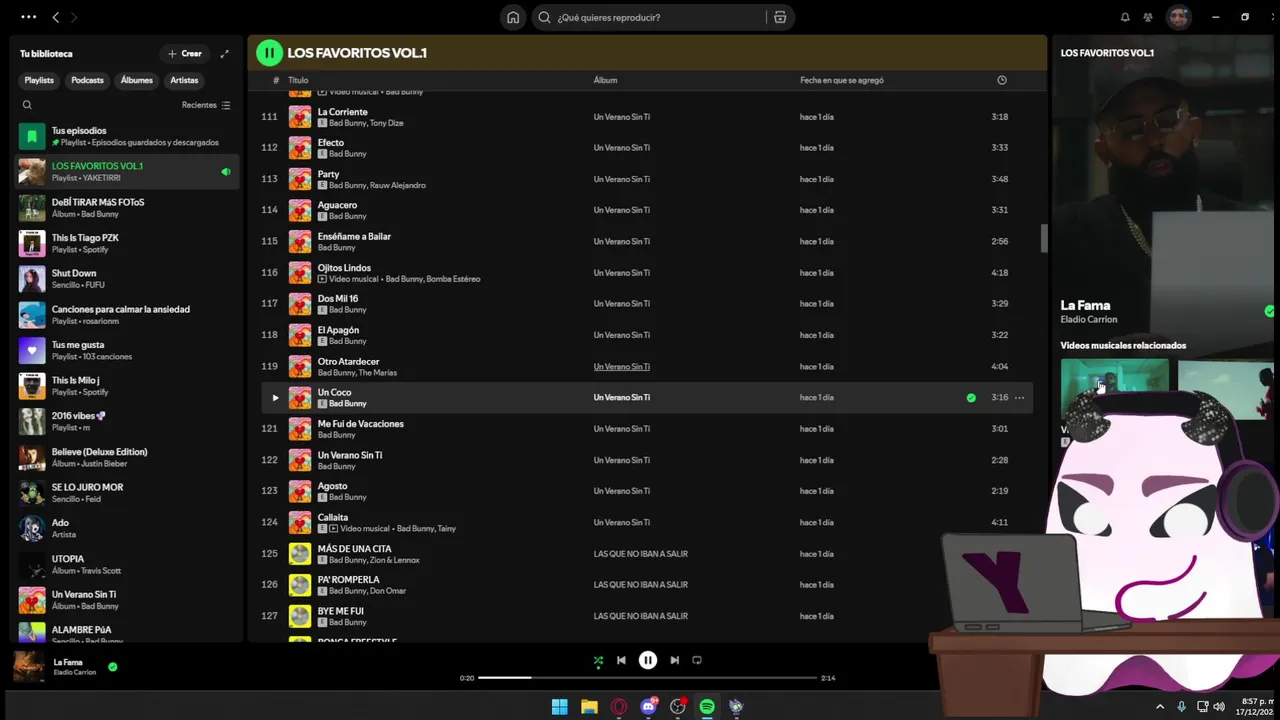Open This Is Milo j playlist

[128, 386]
